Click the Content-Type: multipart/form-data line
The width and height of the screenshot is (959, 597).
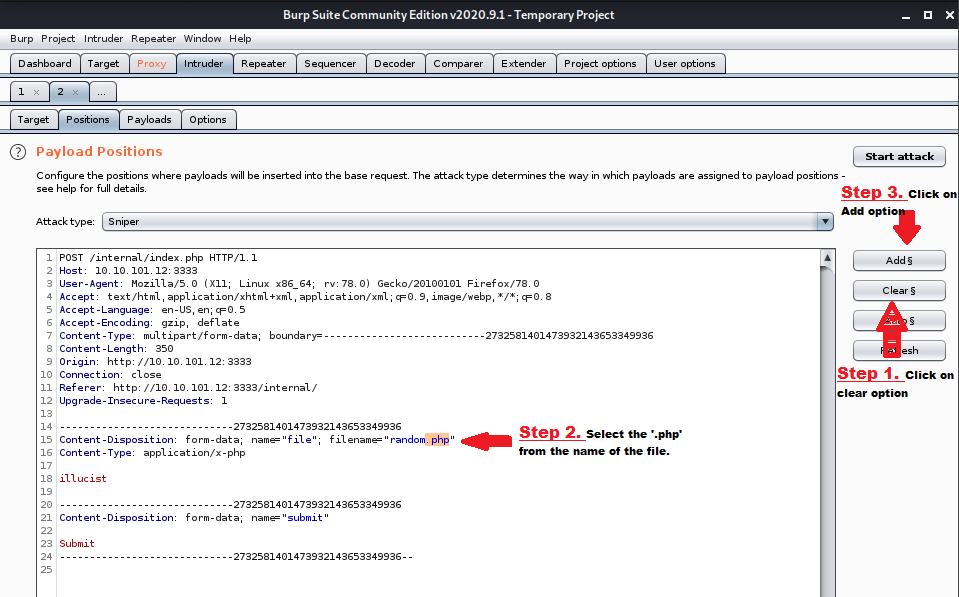pos(356,336)
